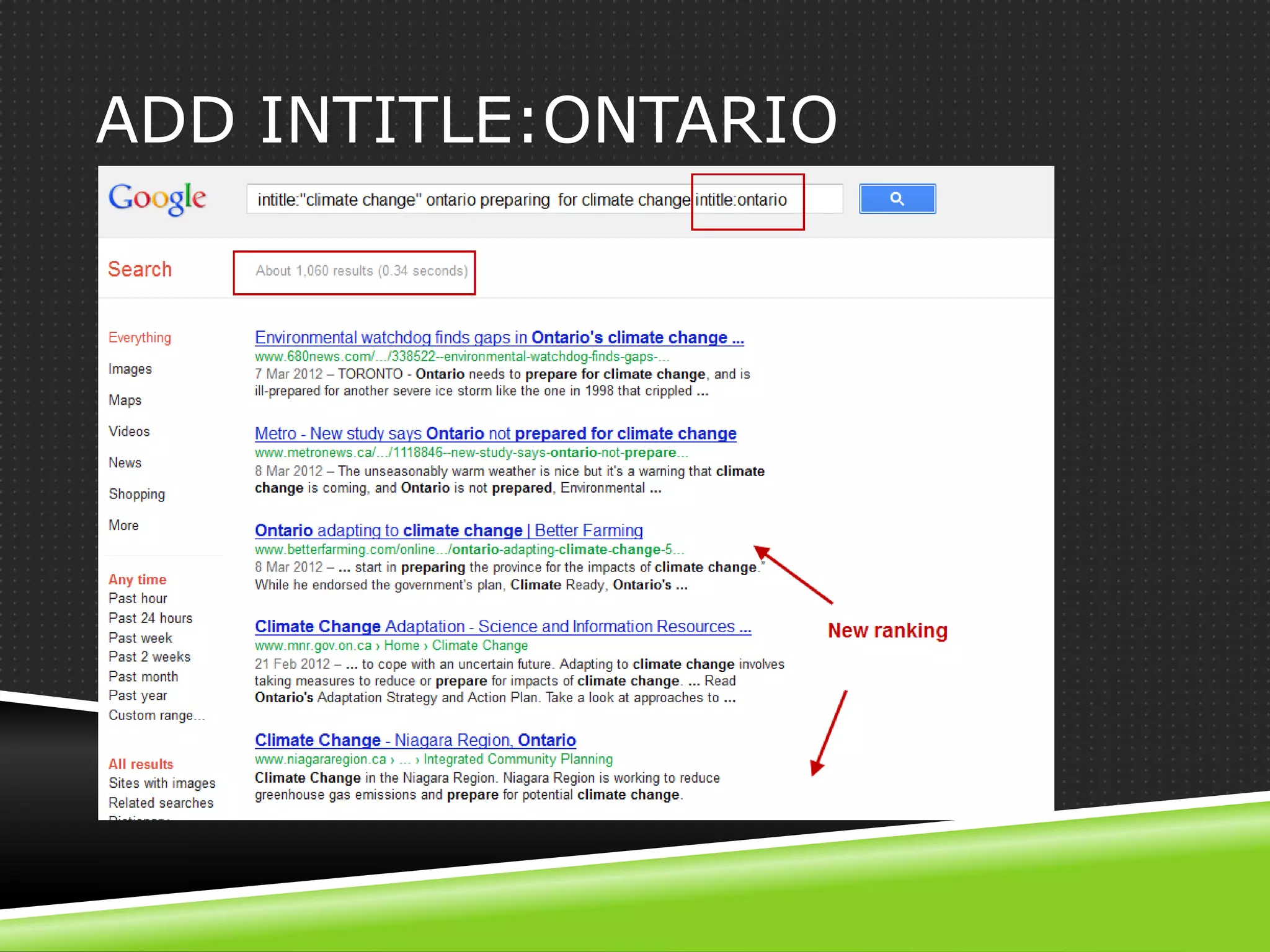Viewport: 1270px width, 952px height.
Task: Open Climate Change Niagara Region result
Action: 415,740
